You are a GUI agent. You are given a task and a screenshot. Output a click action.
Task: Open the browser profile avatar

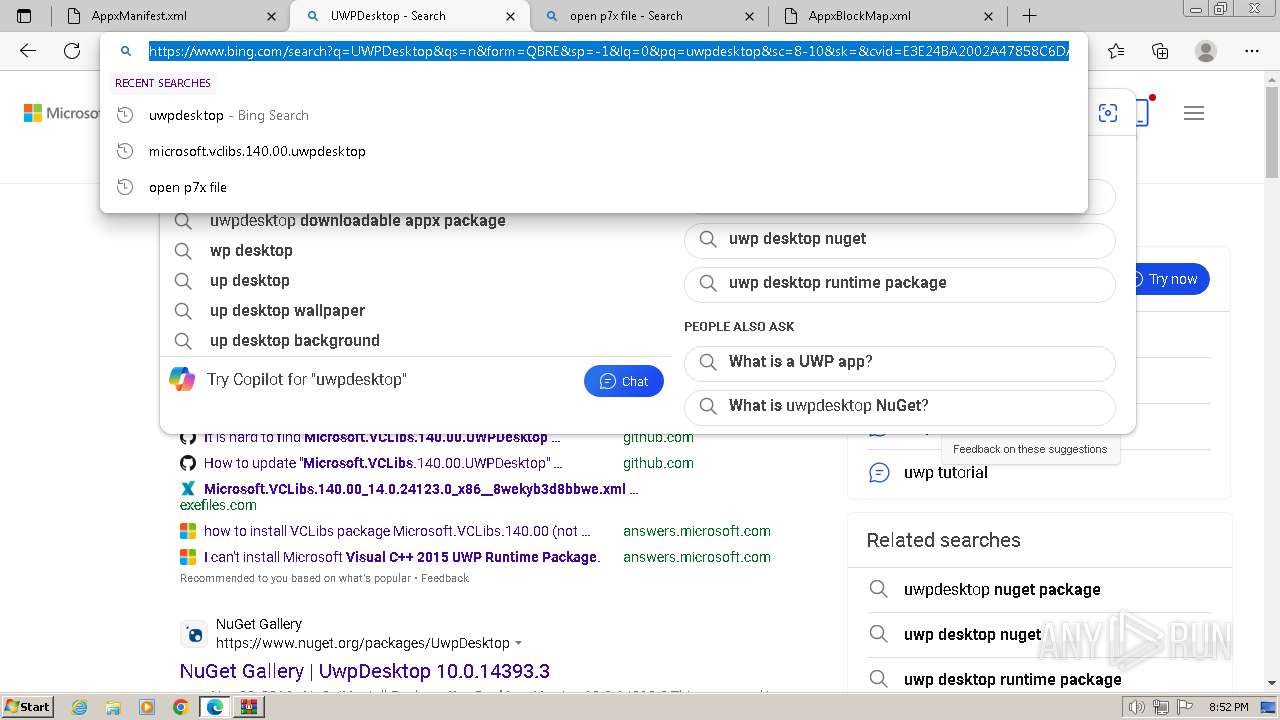(1206, 51)
